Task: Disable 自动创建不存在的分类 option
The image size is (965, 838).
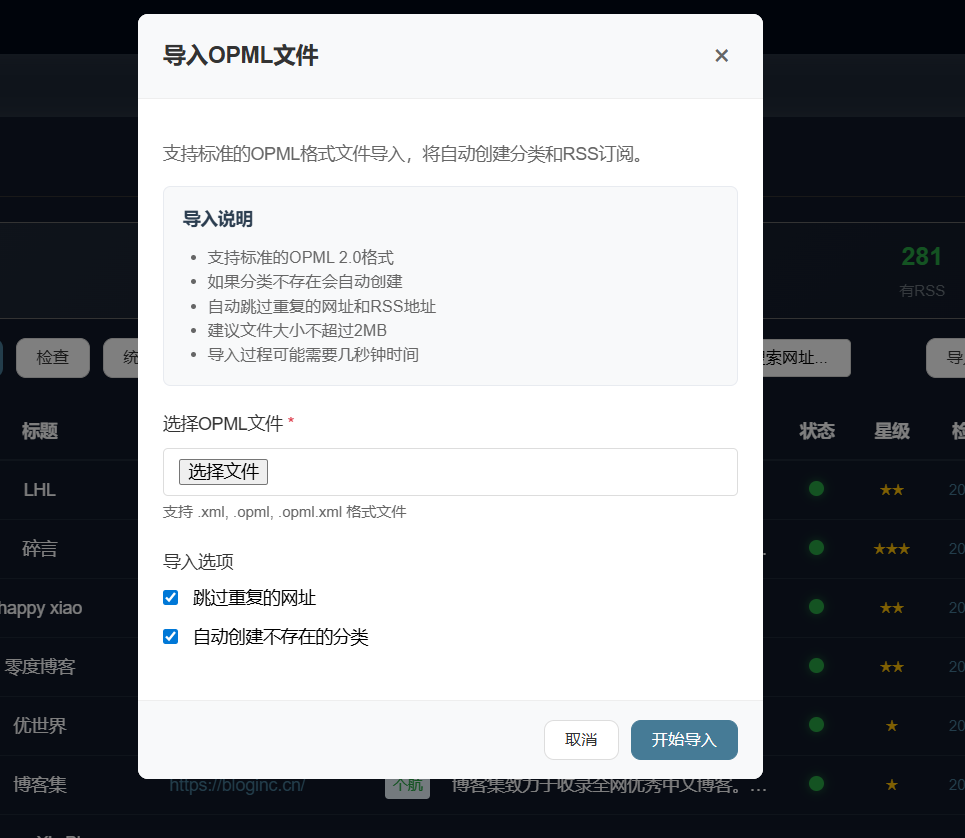Action: [170, 636]
